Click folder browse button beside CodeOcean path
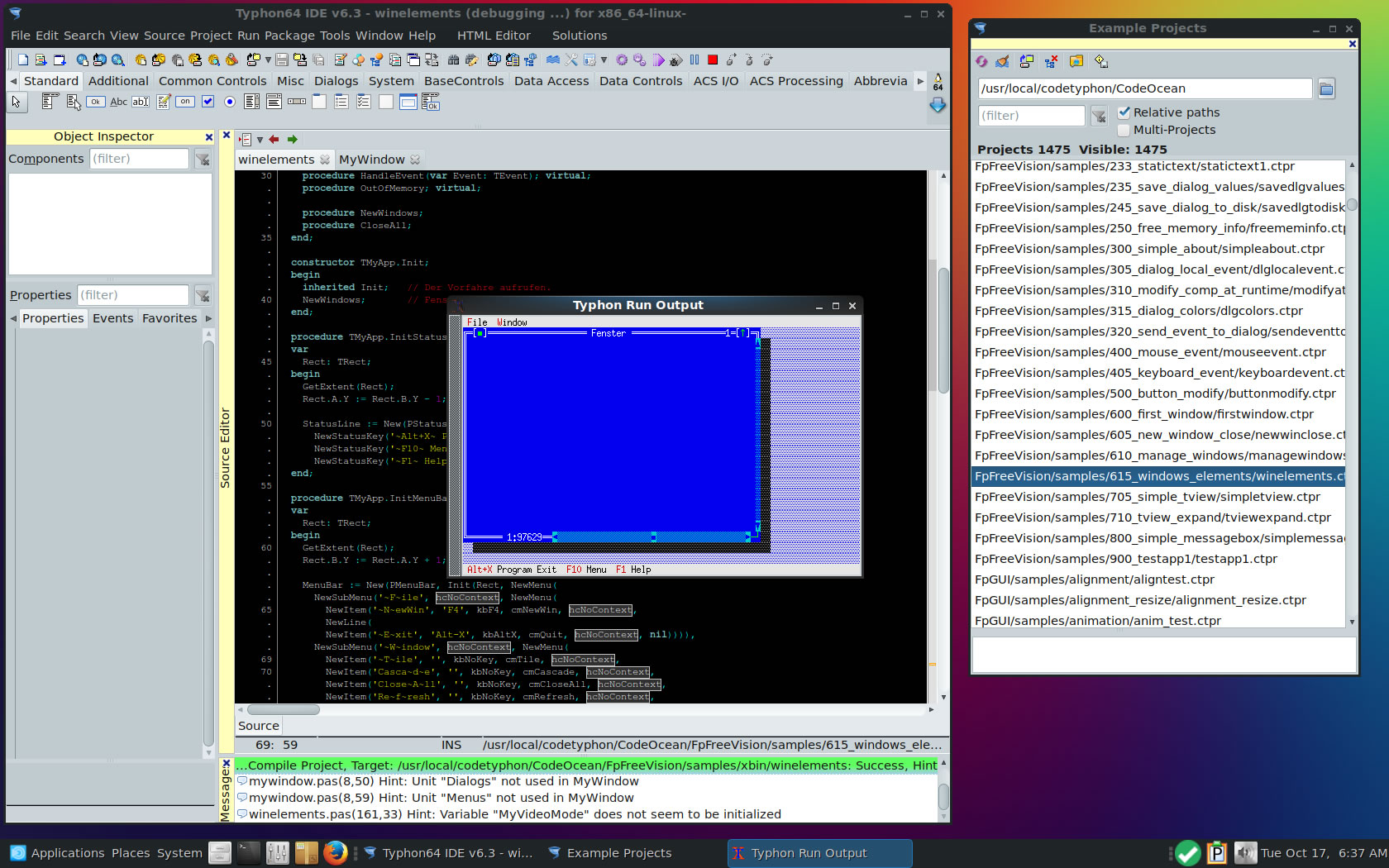Screen dimensions: 1389x868 click(1326, 88)
